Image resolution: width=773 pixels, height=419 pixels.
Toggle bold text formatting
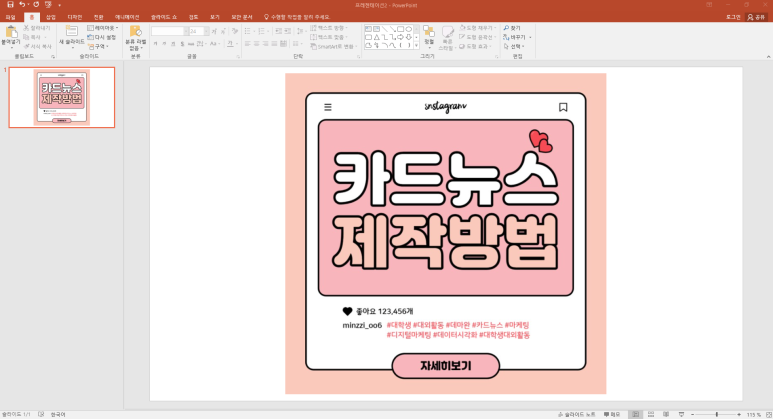[155, 44]
